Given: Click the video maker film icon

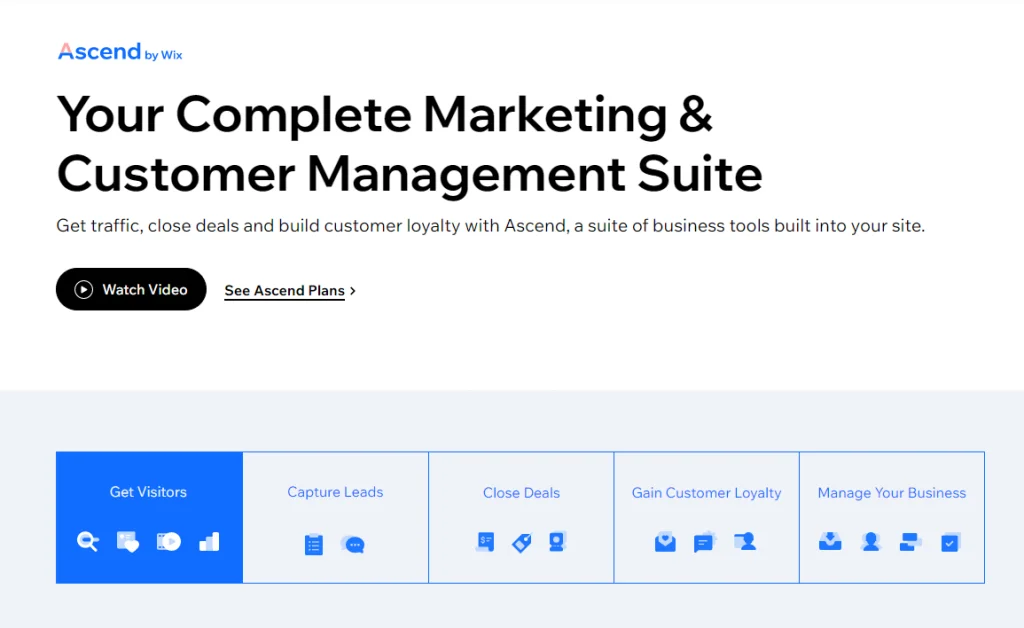Looking at the screenshot, I should click(168, 542).
